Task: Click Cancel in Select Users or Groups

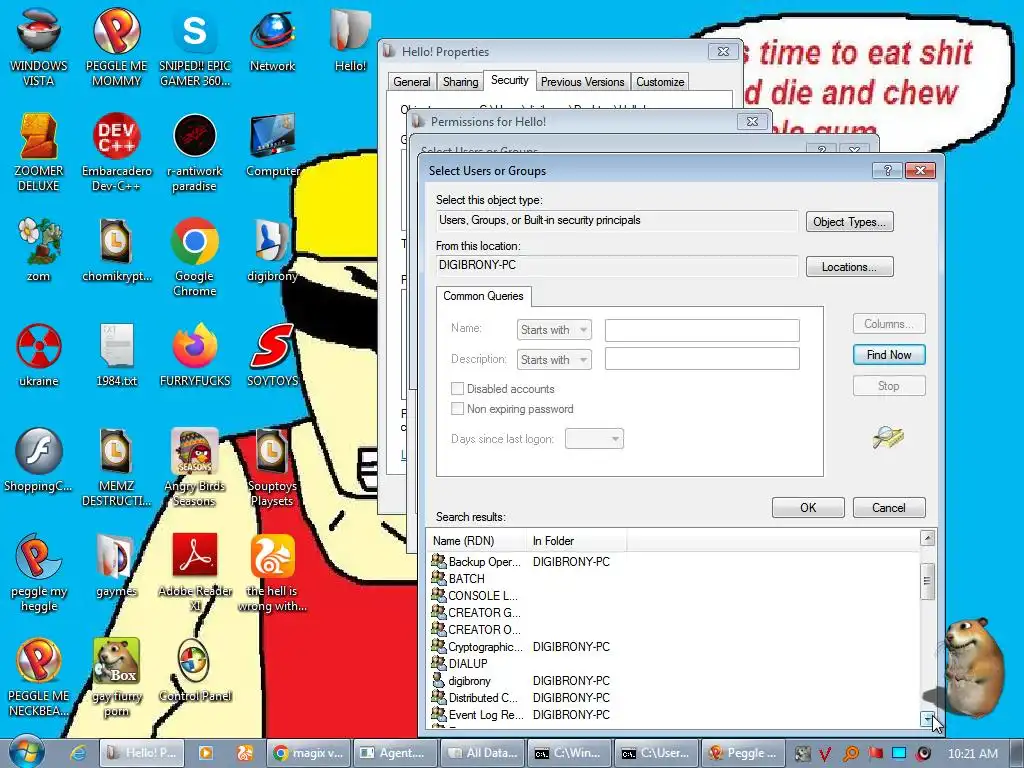Action: point(889,507)
